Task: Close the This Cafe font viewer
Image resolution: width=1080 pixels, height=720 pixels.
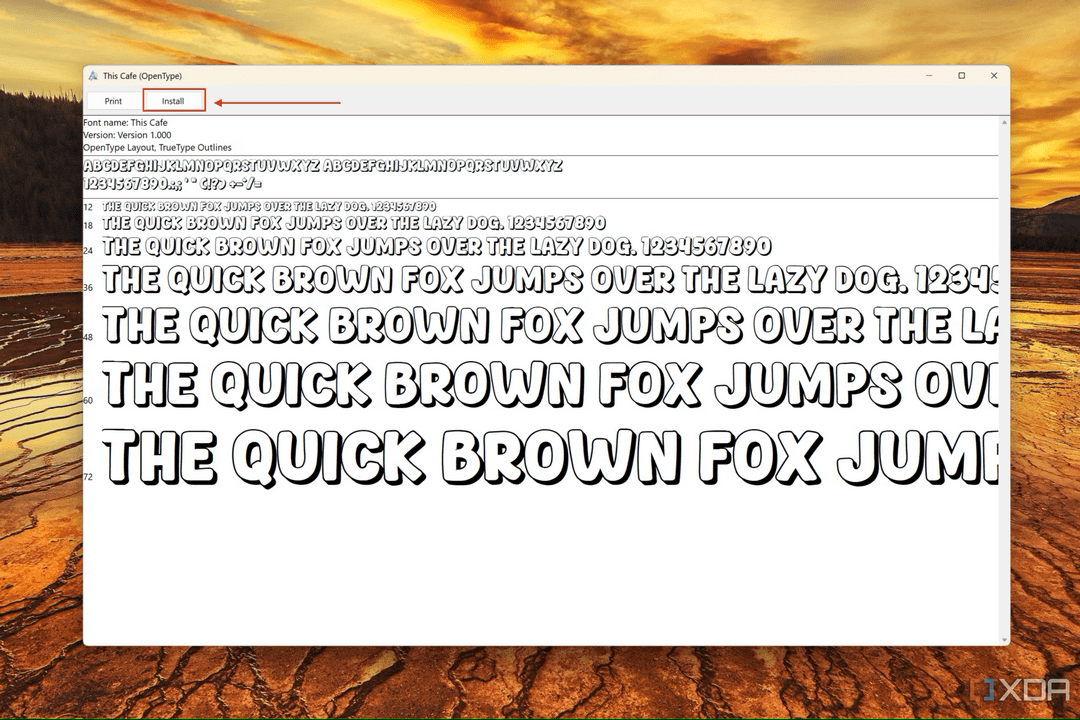Action: tap(993, 76)
